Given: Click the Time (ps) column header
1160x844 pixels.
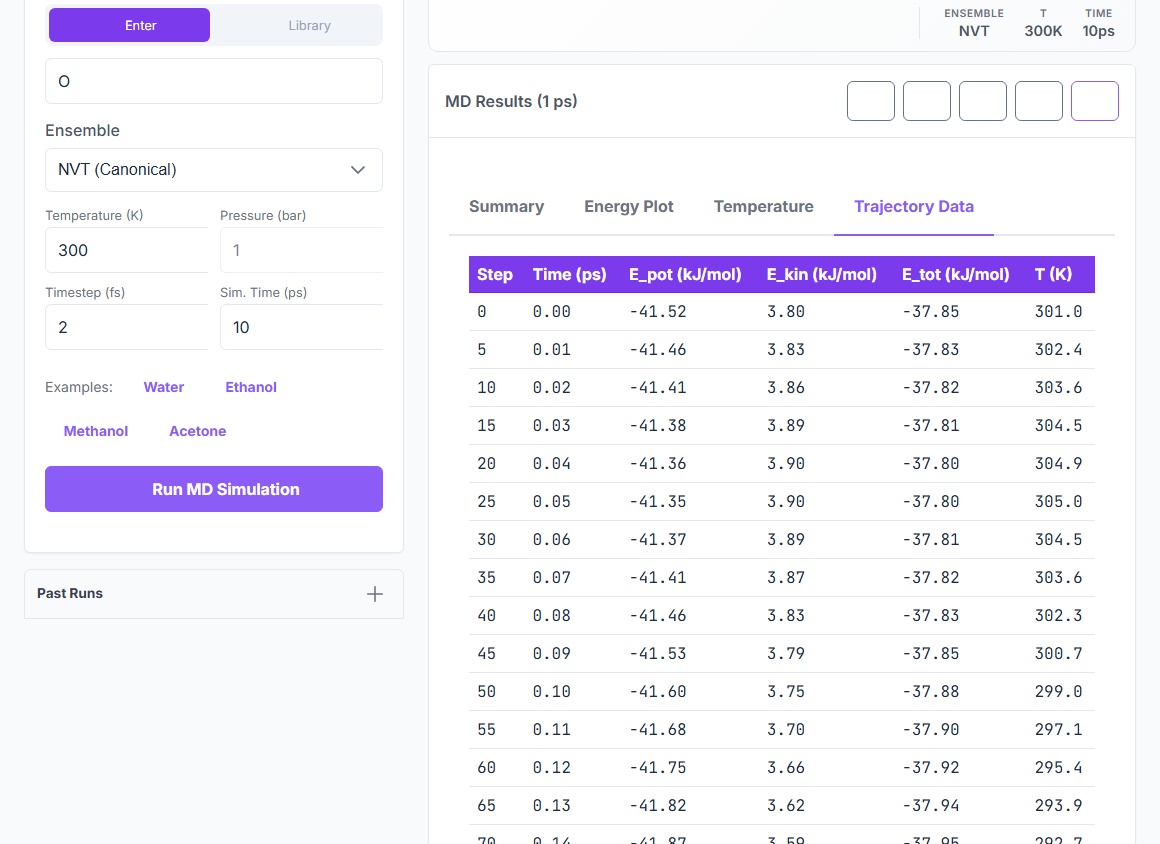Looking at the screenshot, I should pos(570,274).
